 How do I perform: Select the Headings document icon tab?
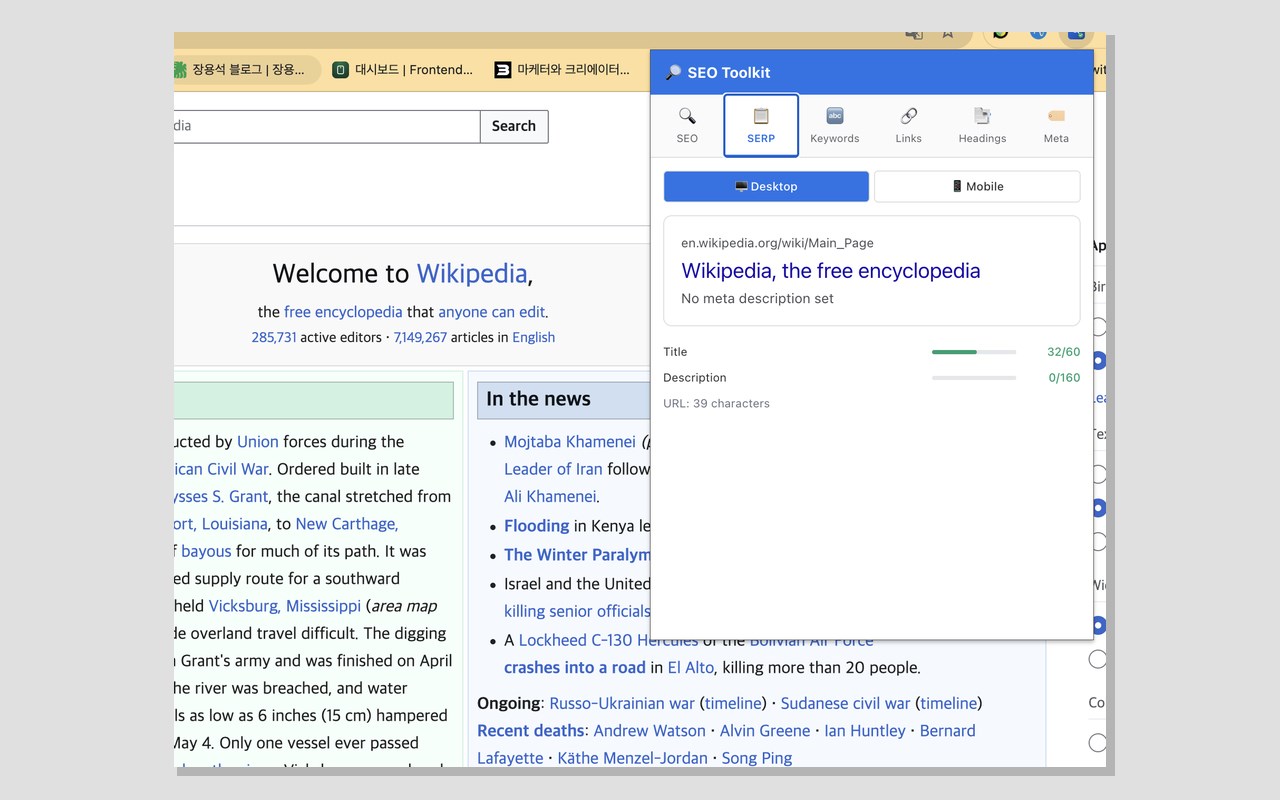pos(982,116)
